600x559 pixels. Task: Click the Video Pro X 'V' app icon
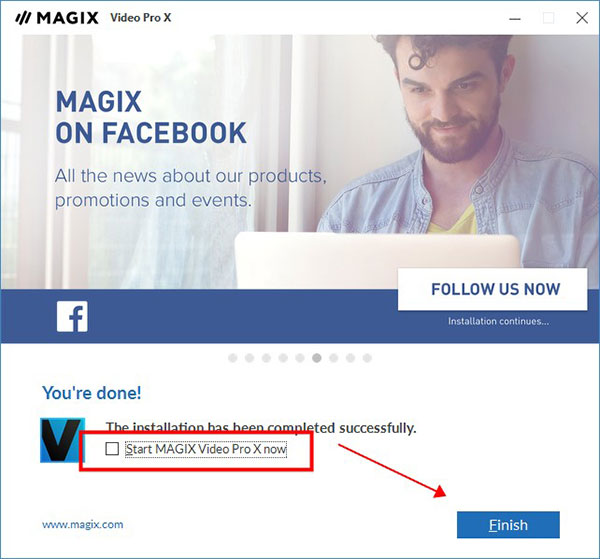[x=63, y=440]
